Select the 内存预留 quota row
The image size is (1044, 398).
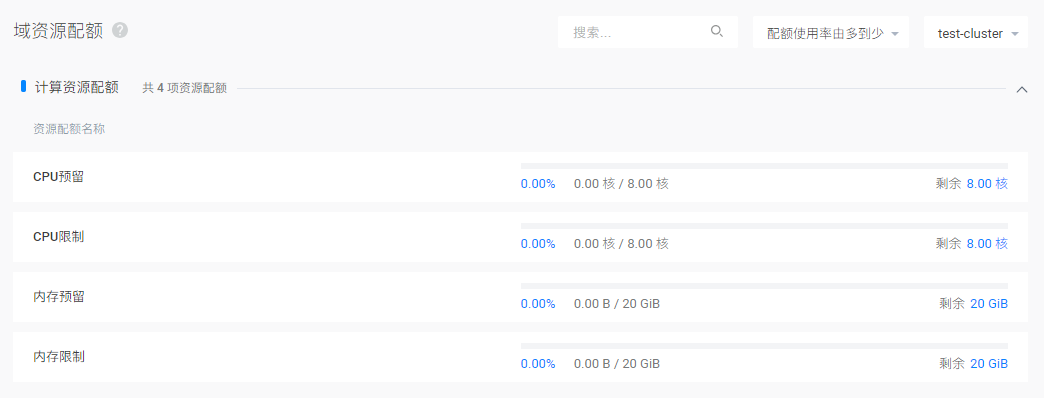(520, 297)
